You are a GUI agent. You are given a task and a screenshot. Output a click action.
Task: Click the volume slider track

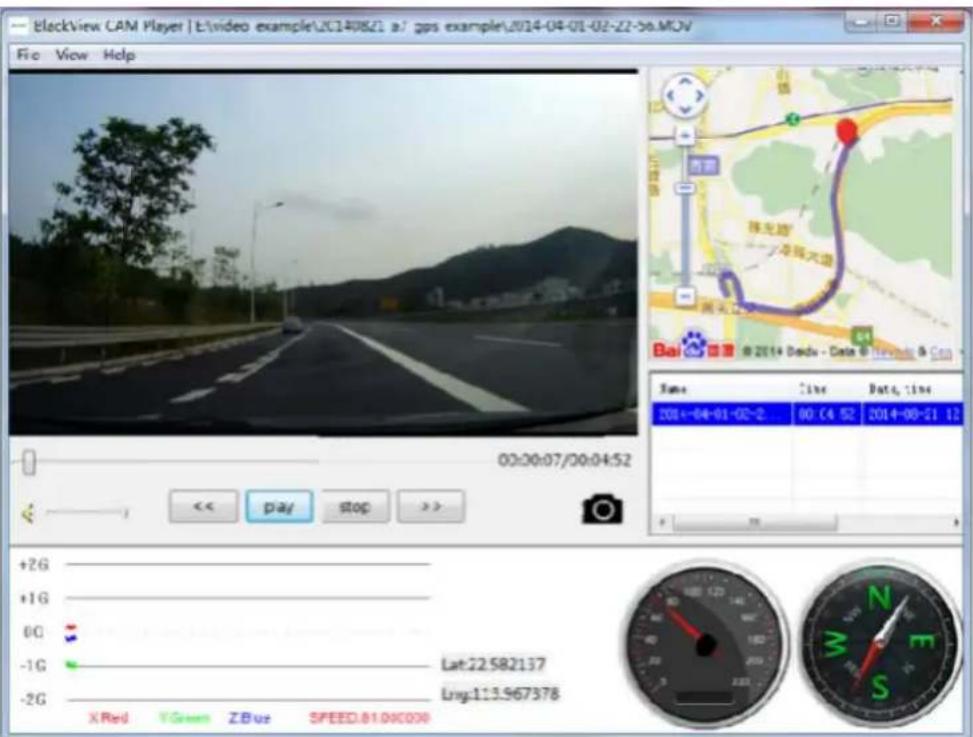pos(87,512)
